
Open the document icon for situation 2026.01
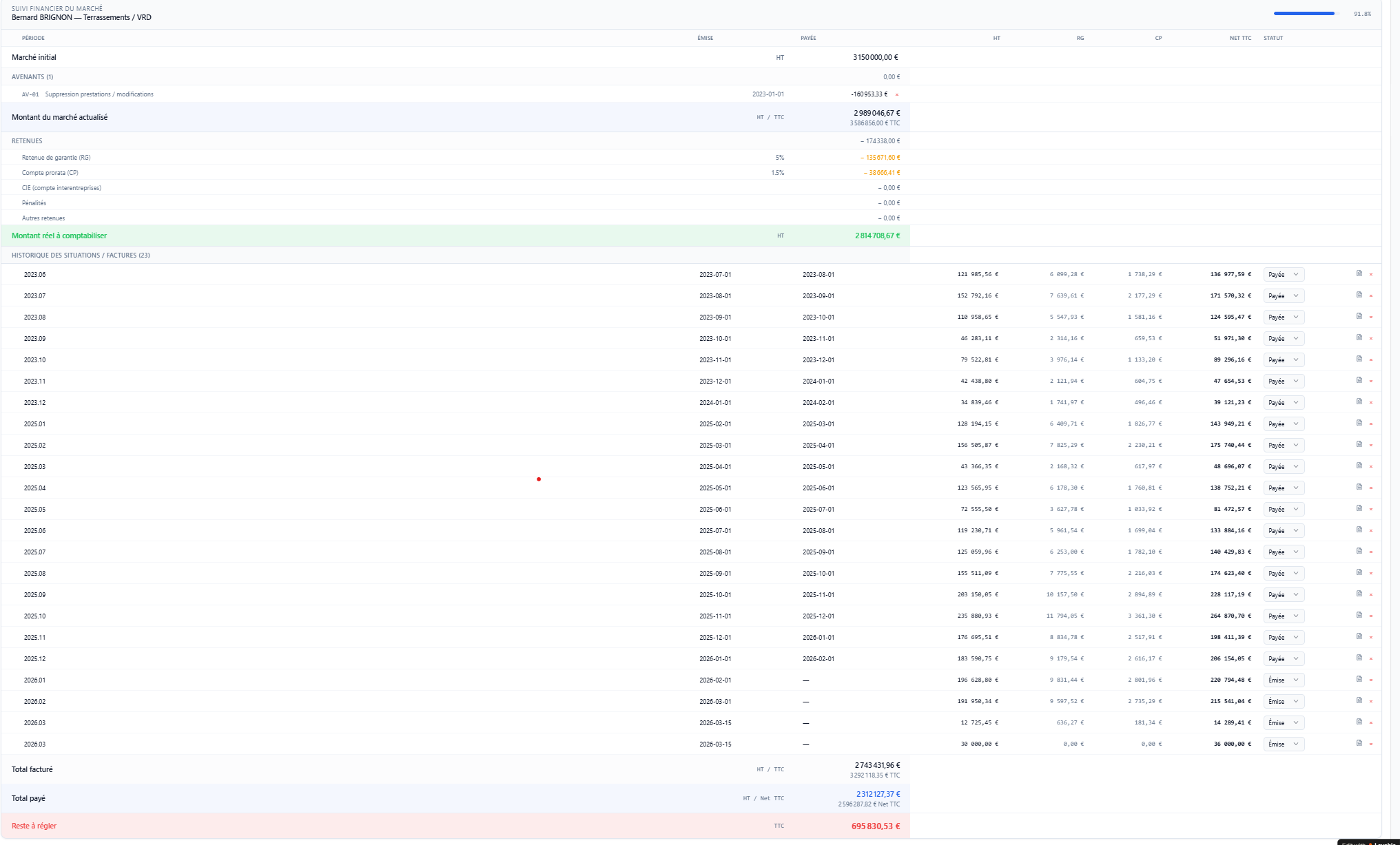[1359, 679]
